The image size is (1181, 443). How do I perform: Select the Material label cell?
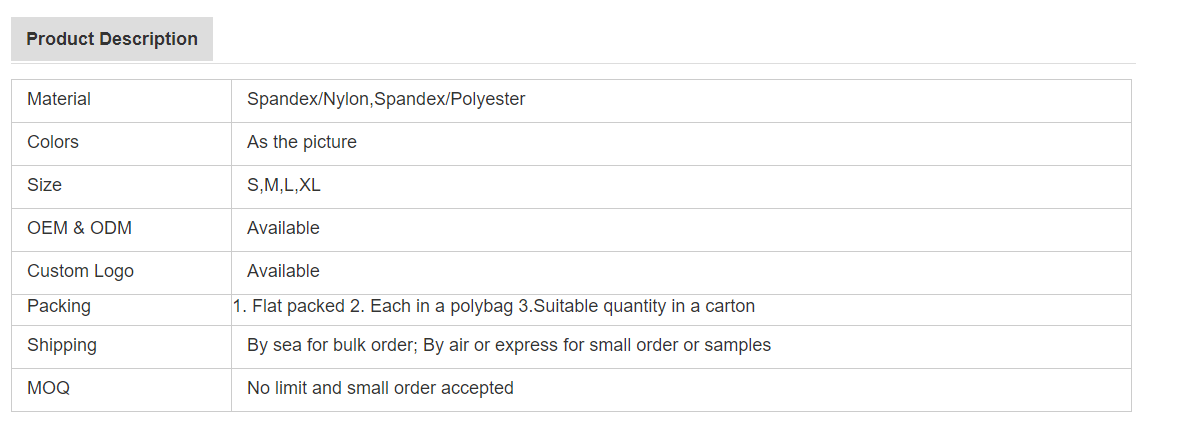[59, 99]
